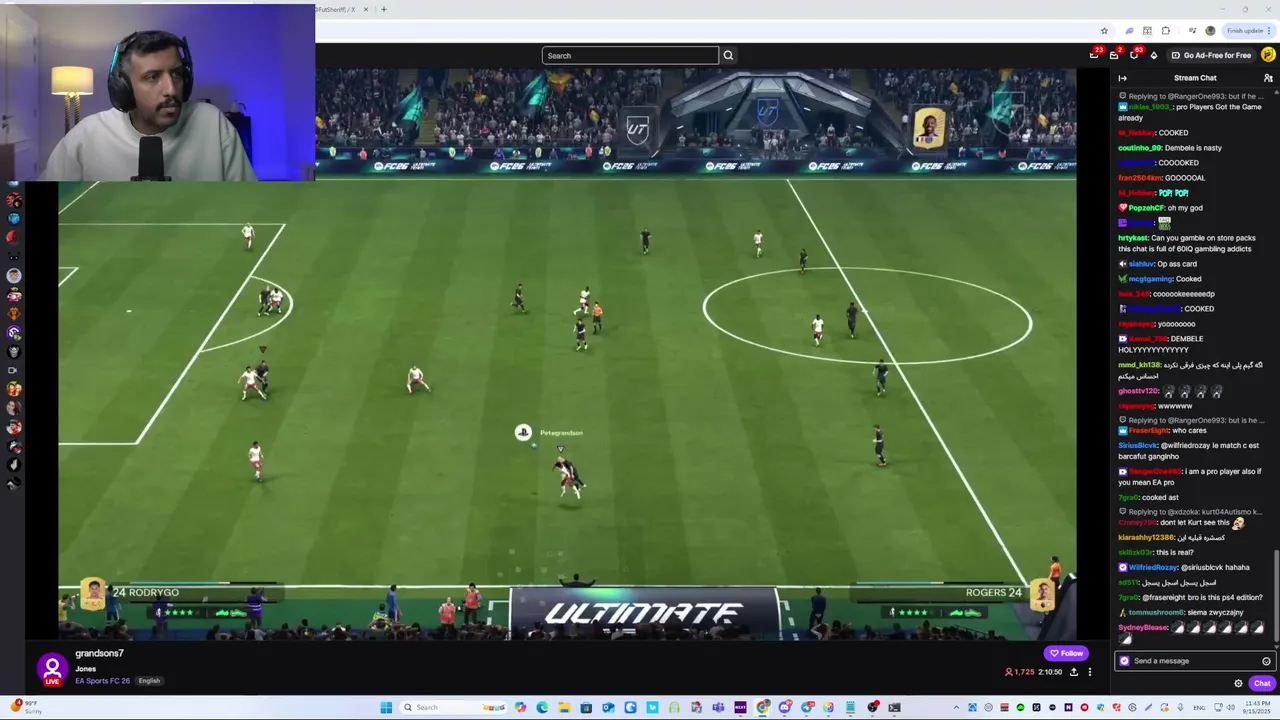Open a new browser tab
The height and width of the screenshot is (720, 1280).
(383, 9)
